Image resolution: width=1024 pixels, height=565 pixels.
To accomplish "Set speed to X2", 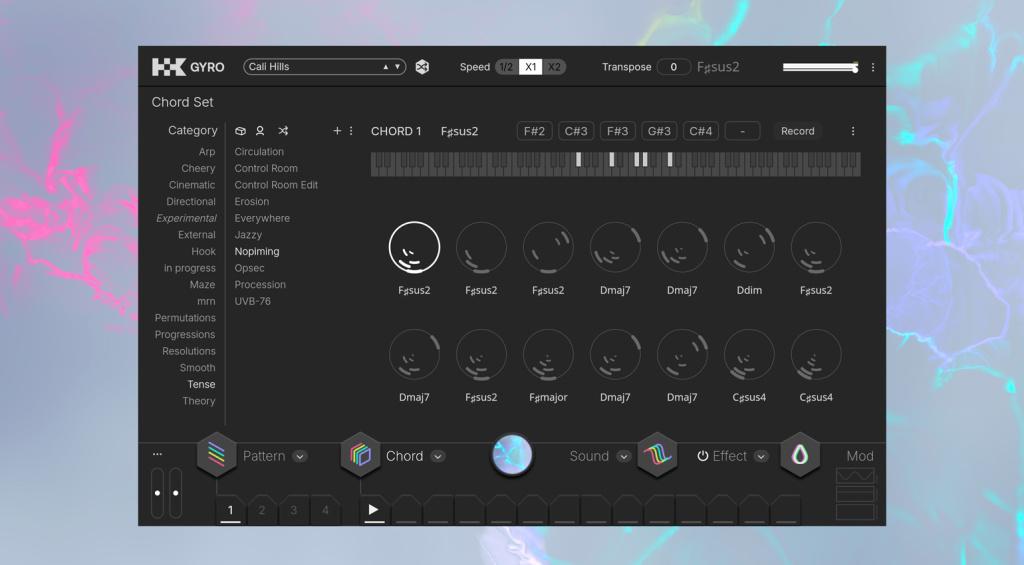I will [554, 67].
